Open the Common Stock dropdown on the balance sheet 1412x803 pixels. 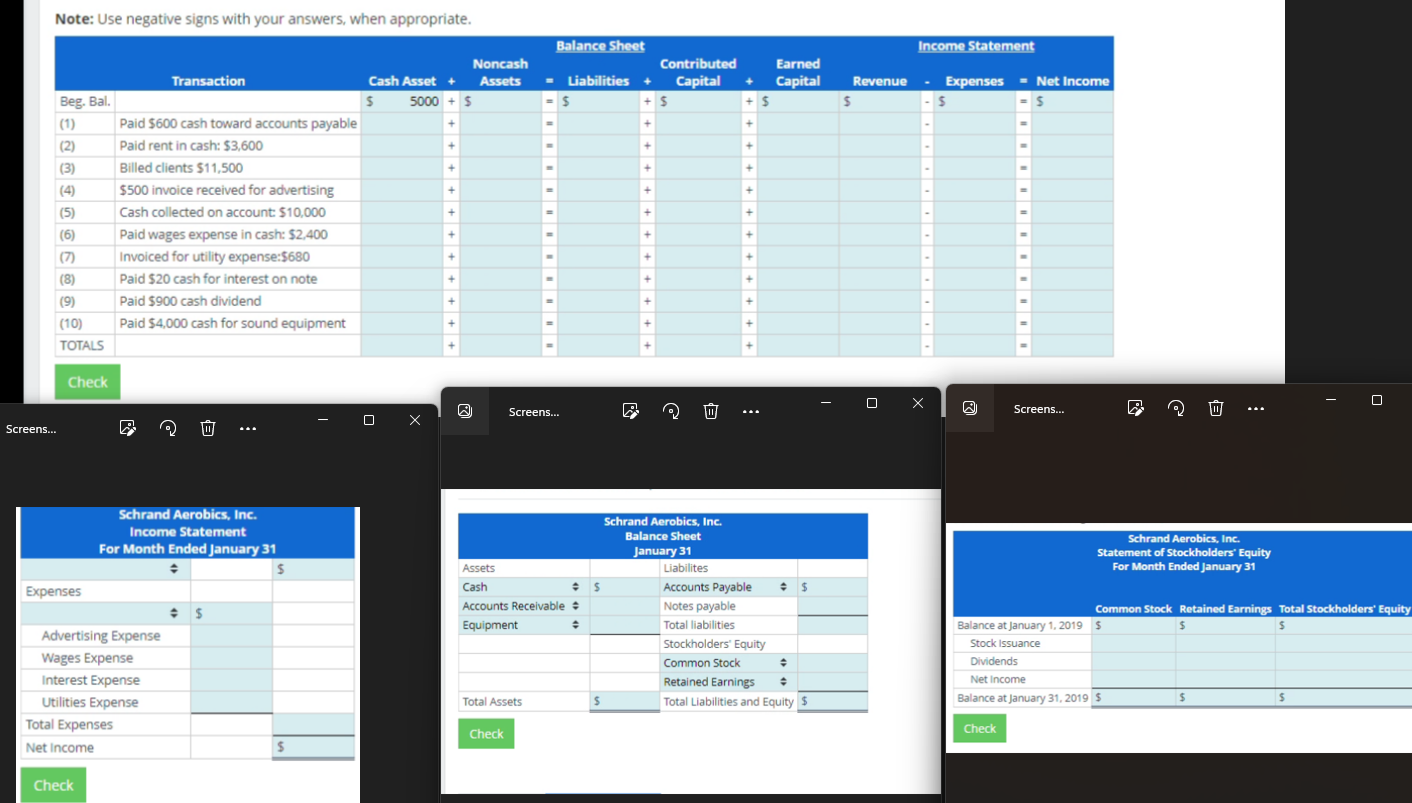729,663
